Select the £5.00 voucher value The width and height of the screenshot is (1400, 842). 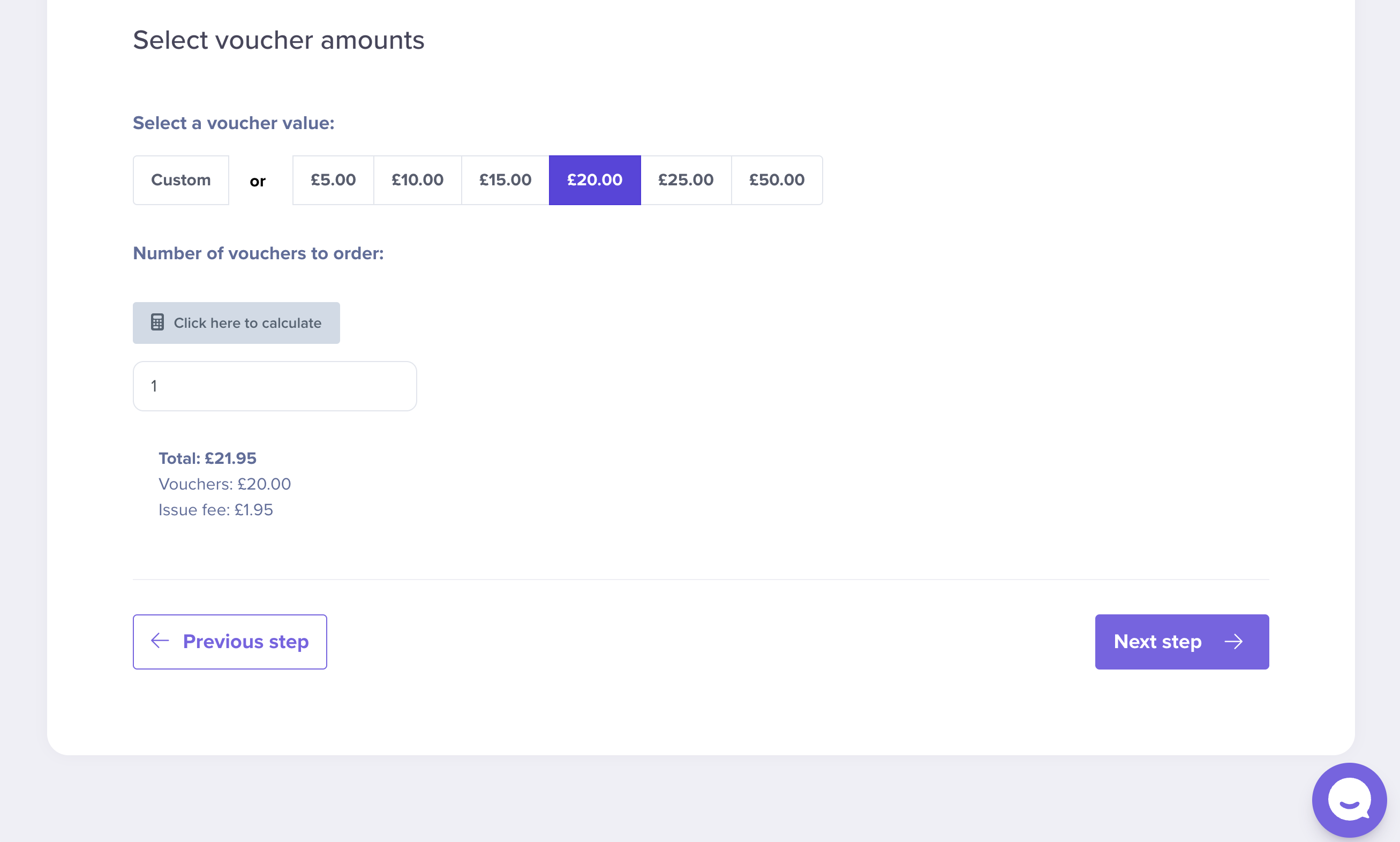coord(333,180)
